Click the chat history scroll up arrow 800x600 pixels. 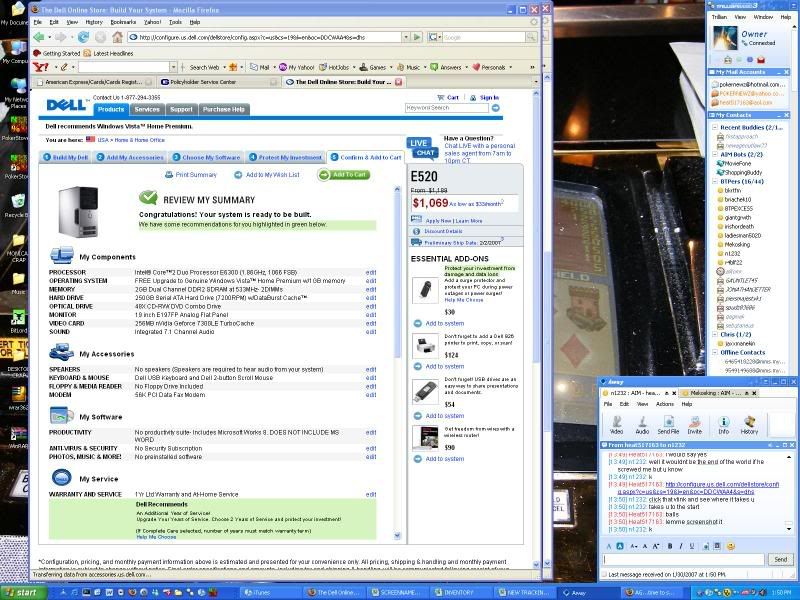(789, 457)
